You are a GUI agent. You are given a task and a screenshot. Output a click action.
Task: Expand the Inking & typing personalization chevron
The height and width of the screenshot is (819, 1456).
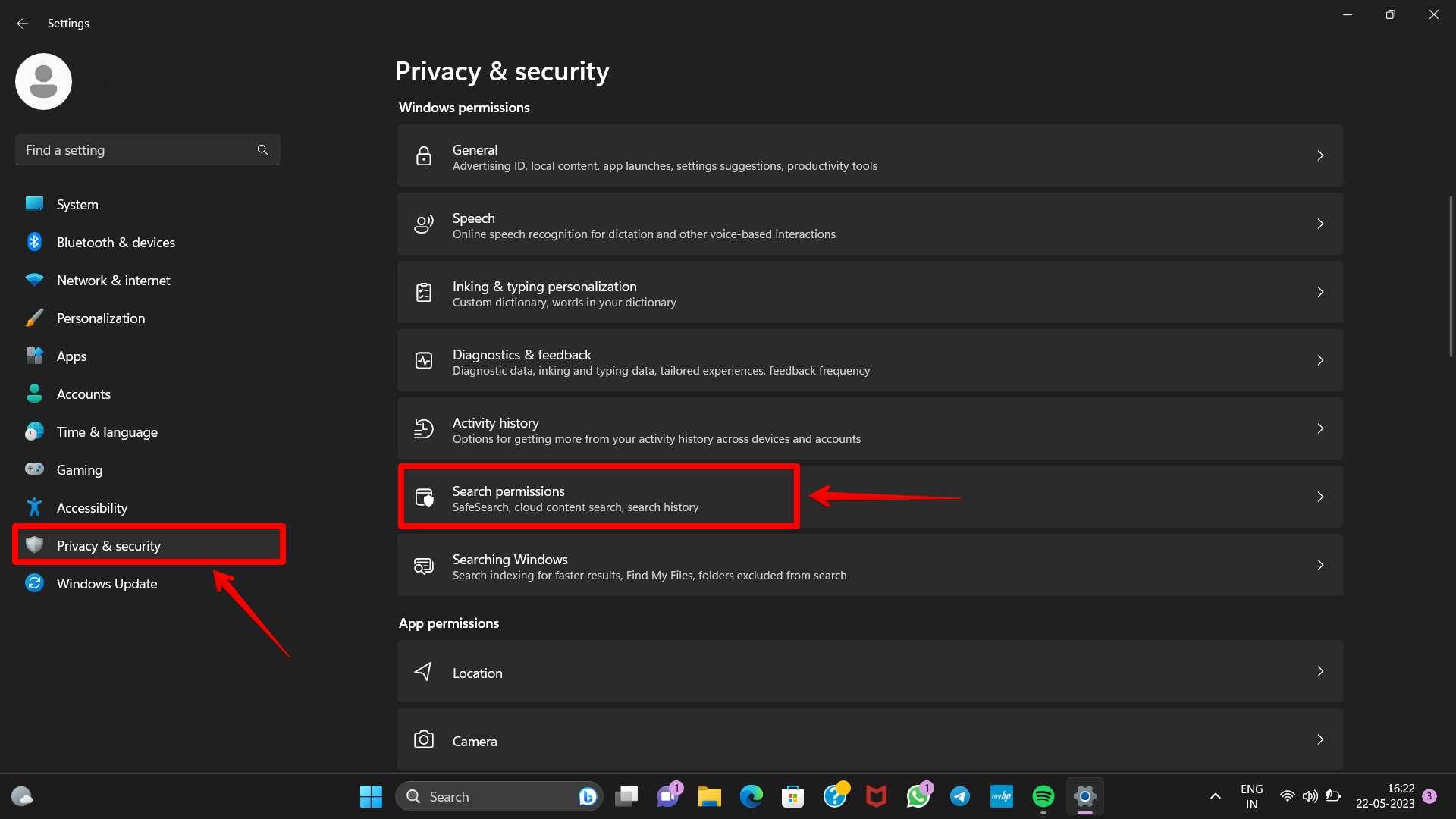(x=1319, y=292)
